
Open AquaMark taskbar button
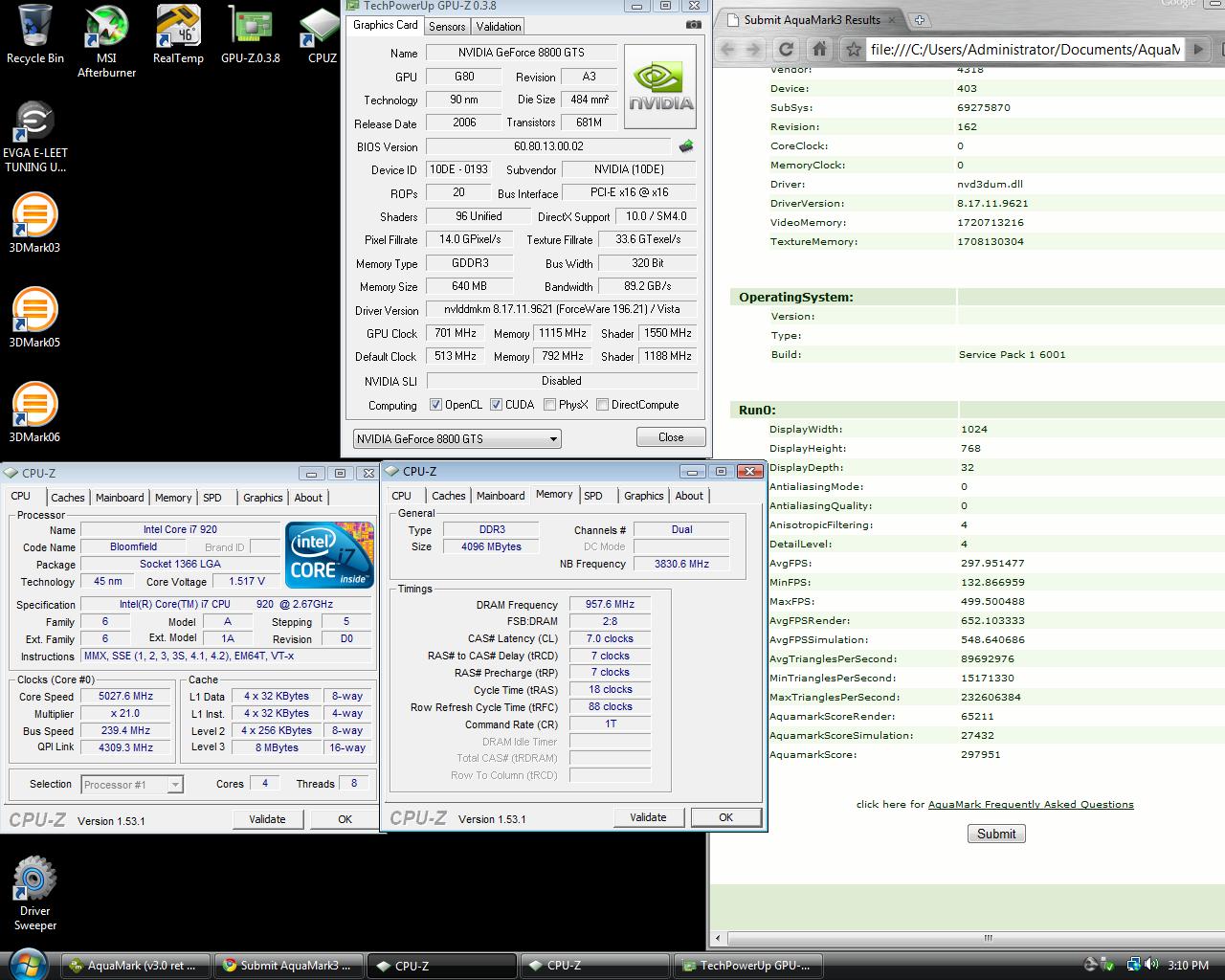point(134,966)
